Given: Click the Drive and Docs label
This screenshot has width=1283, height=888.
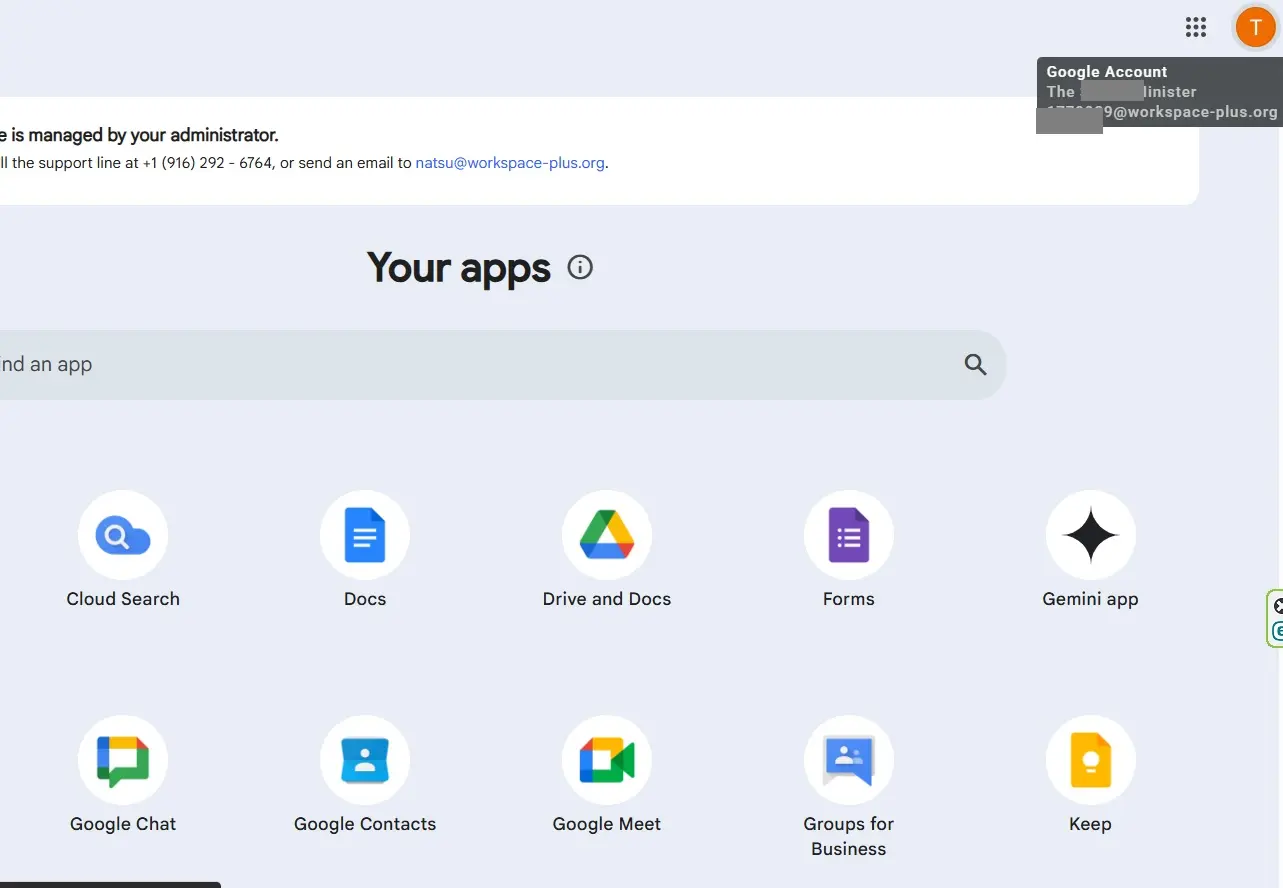Looking at the screenshot, I should (x=607, y=599).
